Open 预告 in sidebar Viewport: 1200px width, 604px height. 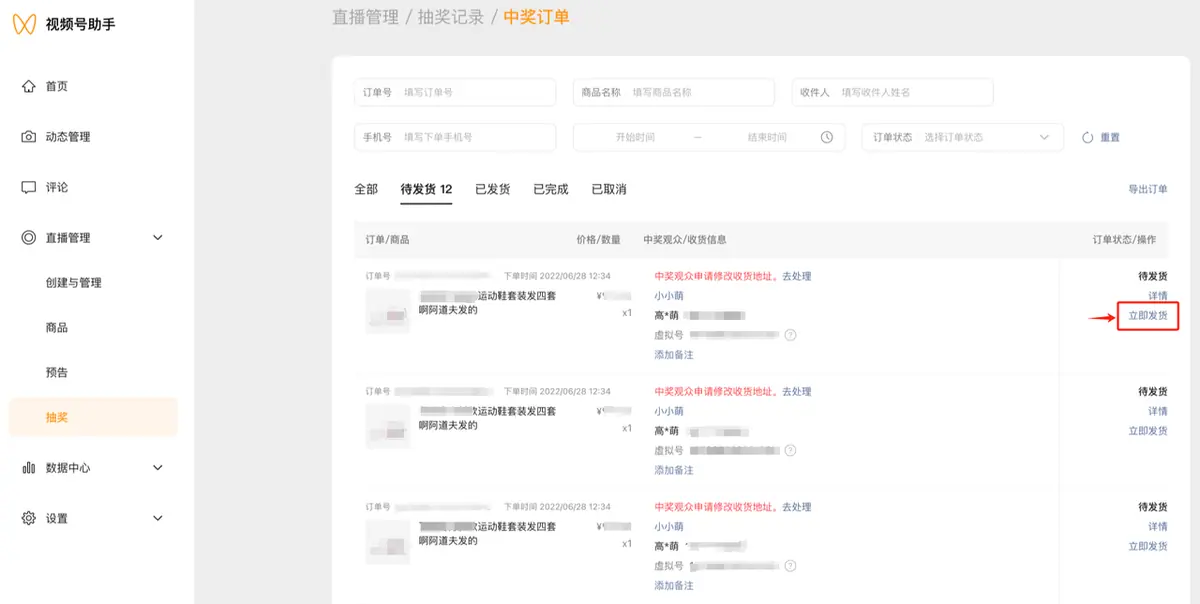coord(57,373)
